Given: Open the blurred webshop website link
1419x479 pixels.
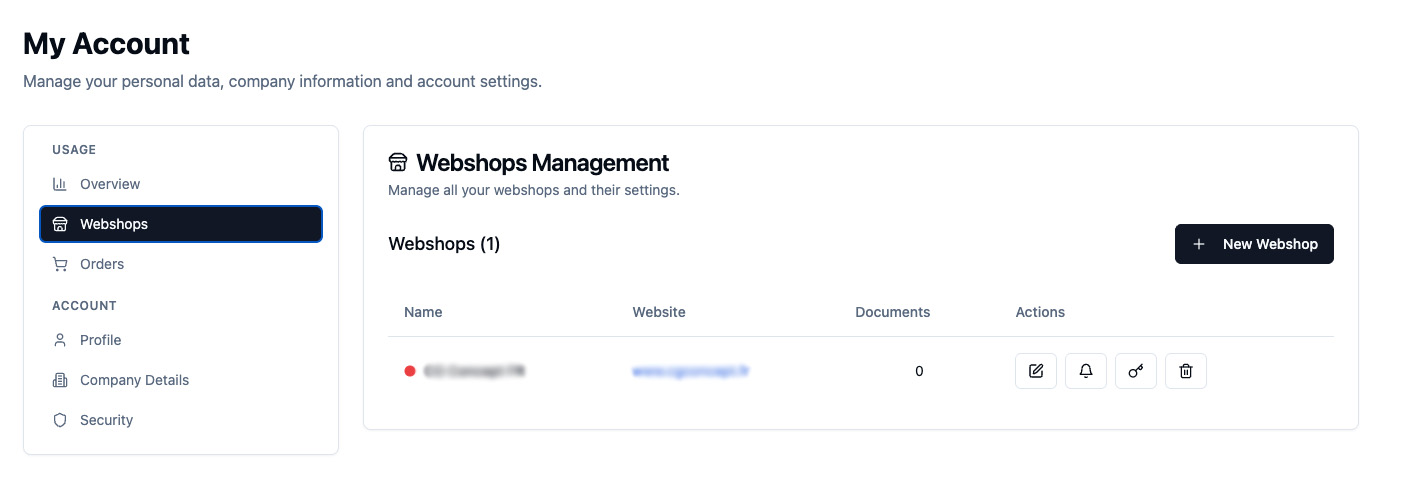Looking at the screenshot, I should (691, 371).
